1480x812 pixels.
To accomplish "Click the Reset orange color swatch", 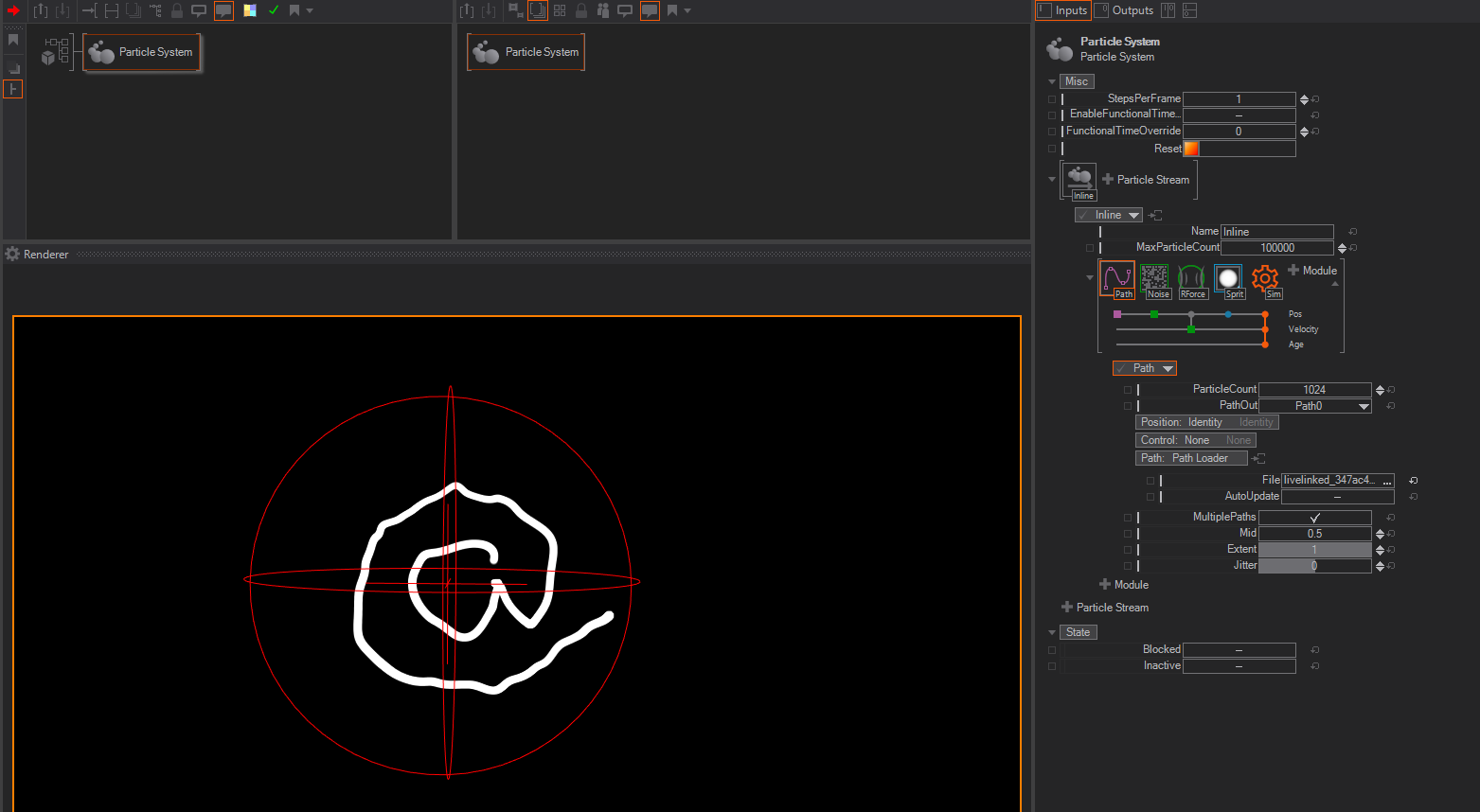I will coord(1191,149).
